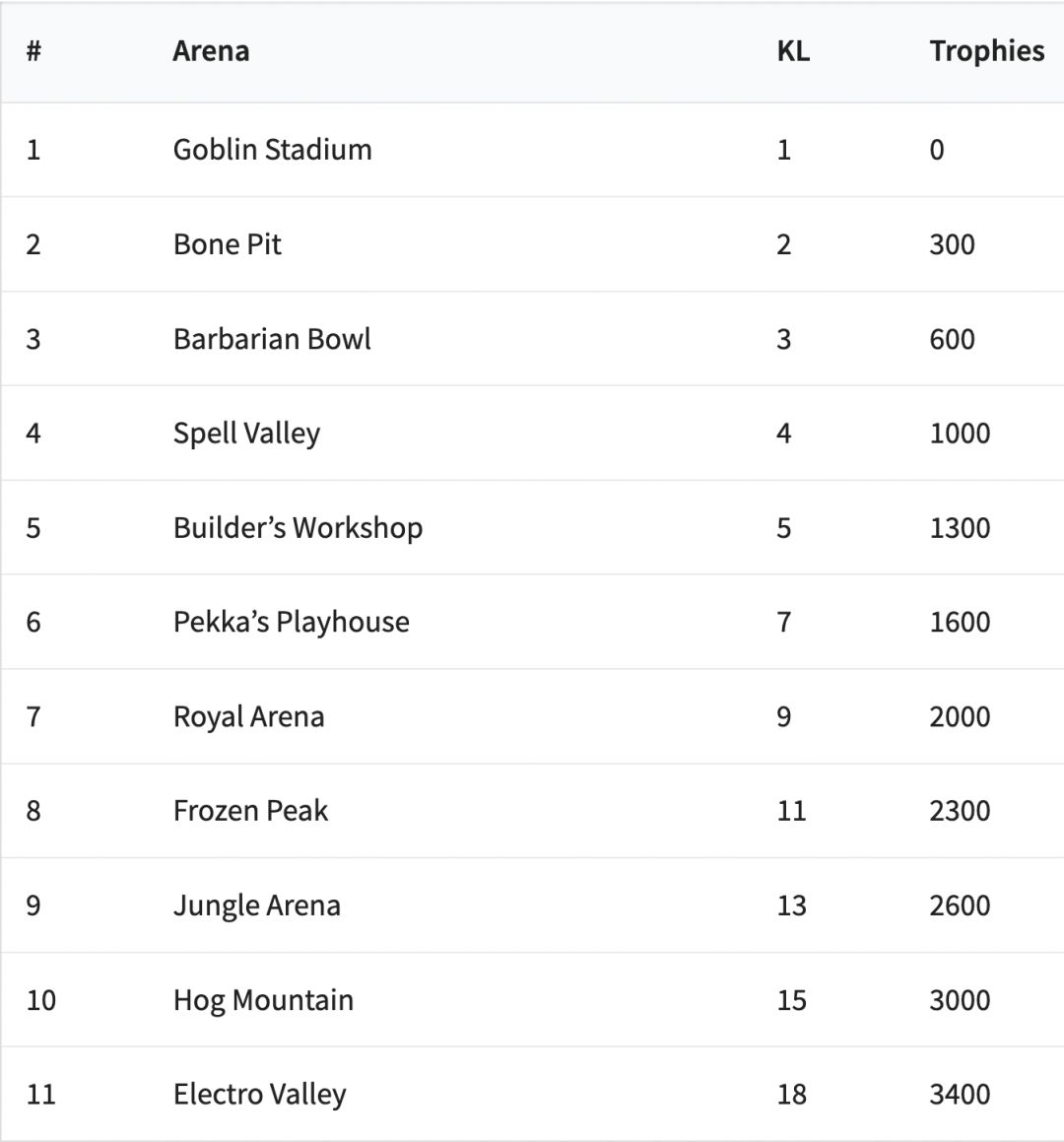1064x1142 pixels.
Task: Select the Goblin Stadium arena name
Action: 272,150
